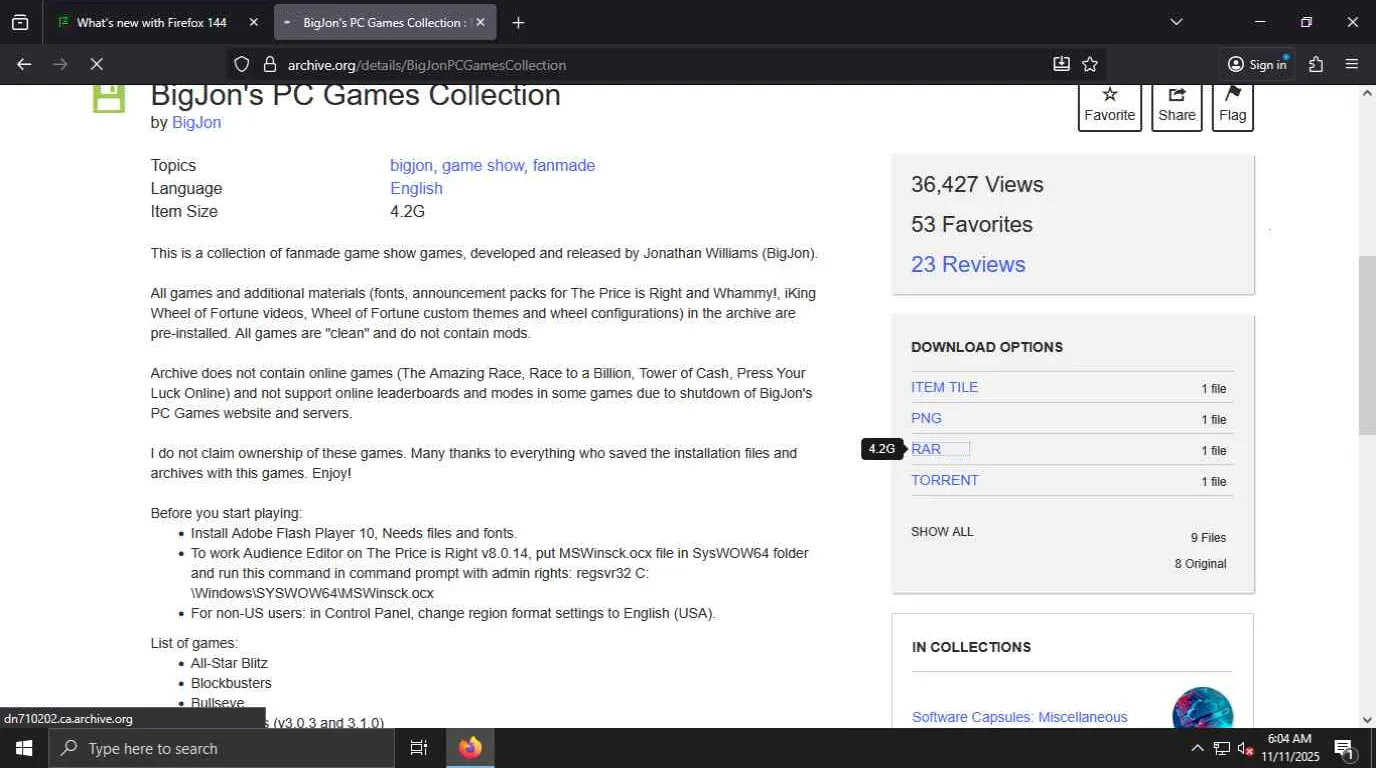Share this archive item

click(1177, 105)
